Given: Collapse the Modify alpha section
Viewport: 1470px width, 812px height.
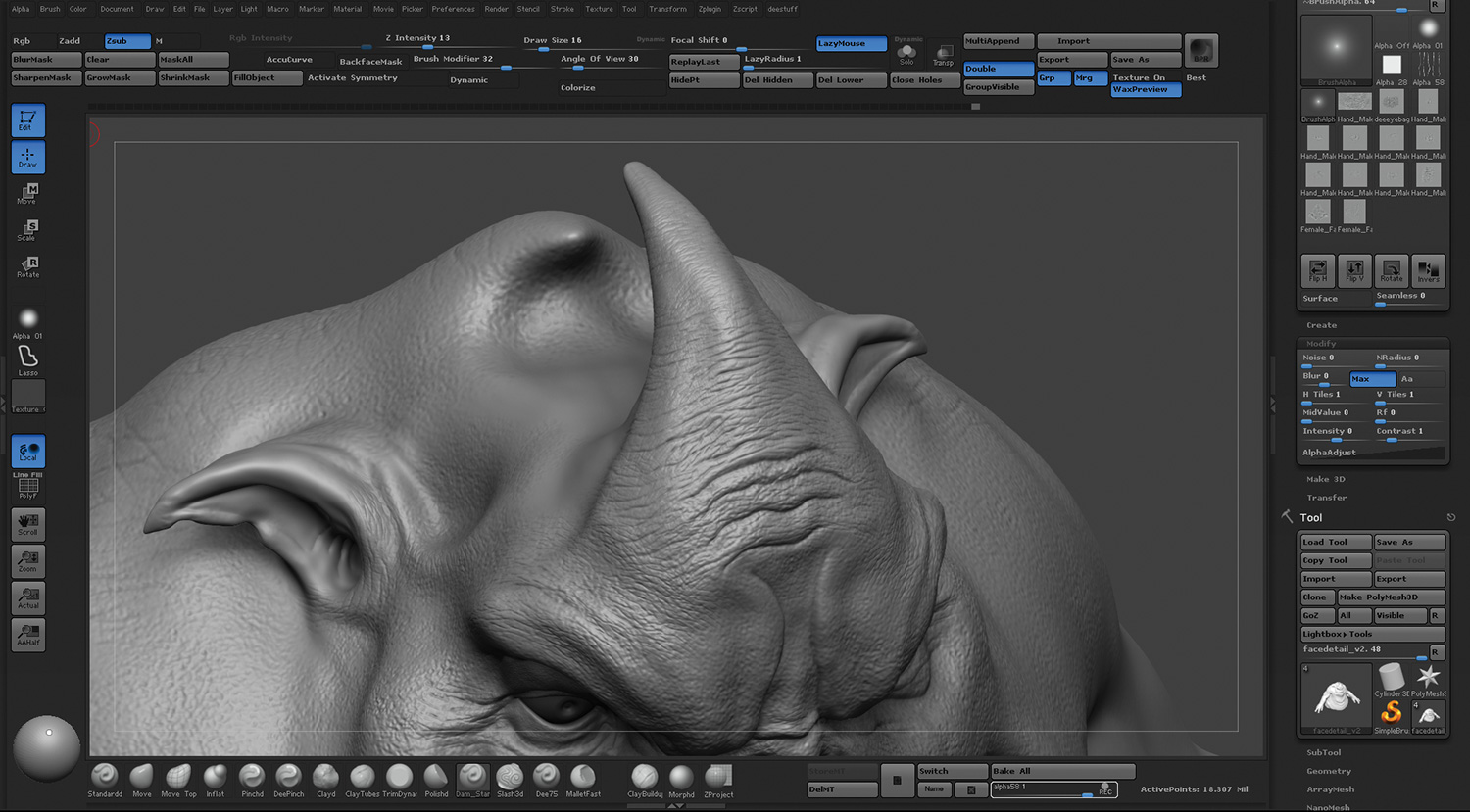Looking at the screenshot, I should 1321,343.
